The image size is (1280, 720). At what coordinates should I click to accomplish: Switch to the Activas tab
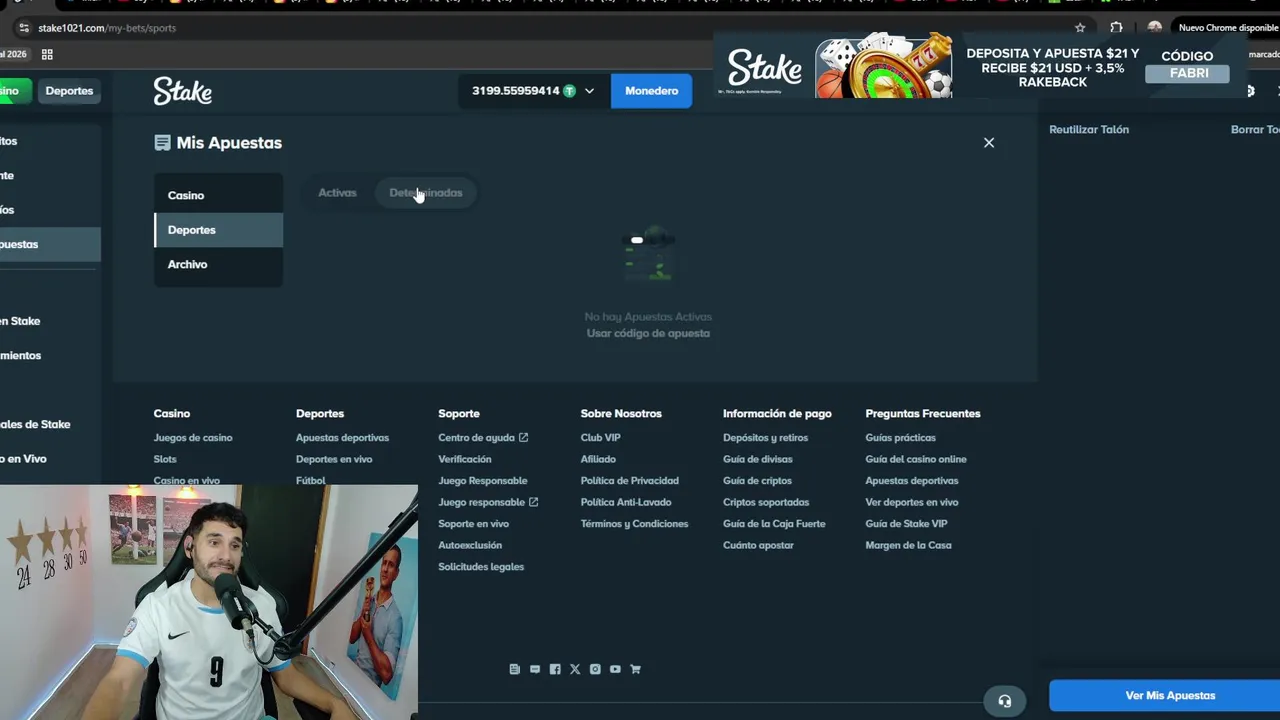337,193
